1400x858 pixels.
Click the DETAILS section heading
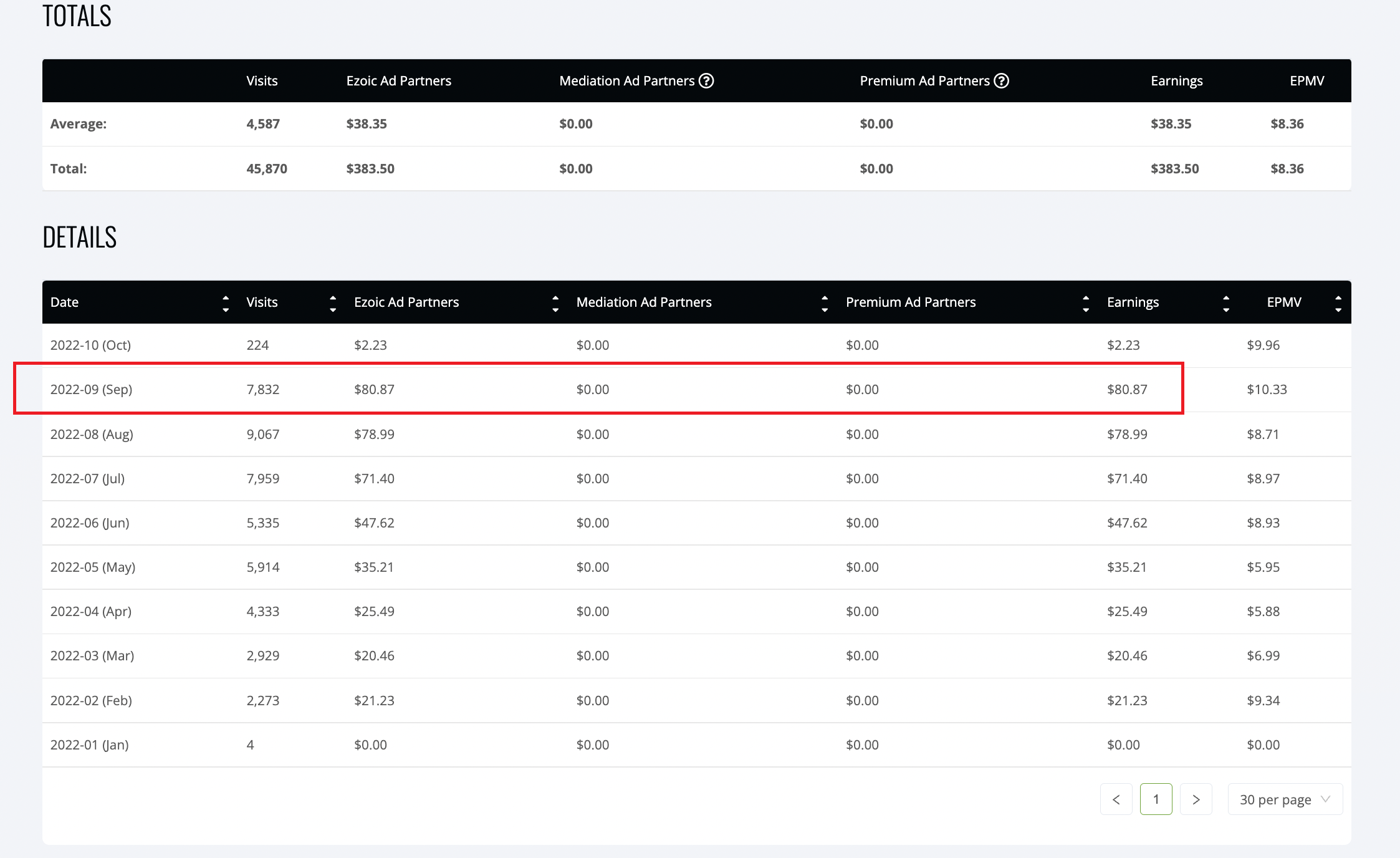pyautogui.click(x=80, y=238)
